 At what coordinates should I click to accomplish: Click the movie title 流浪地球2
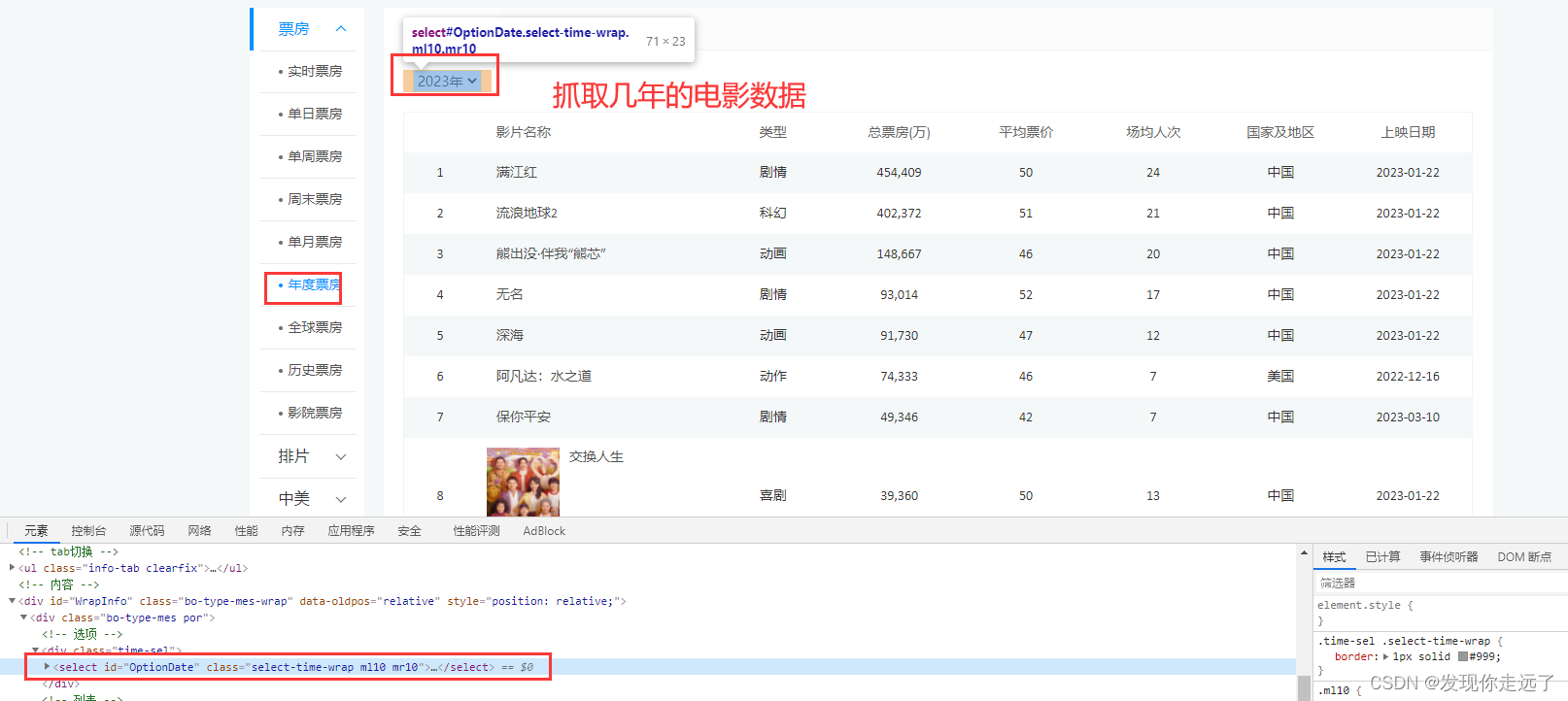pyautogui.click(x=527, y=214)
